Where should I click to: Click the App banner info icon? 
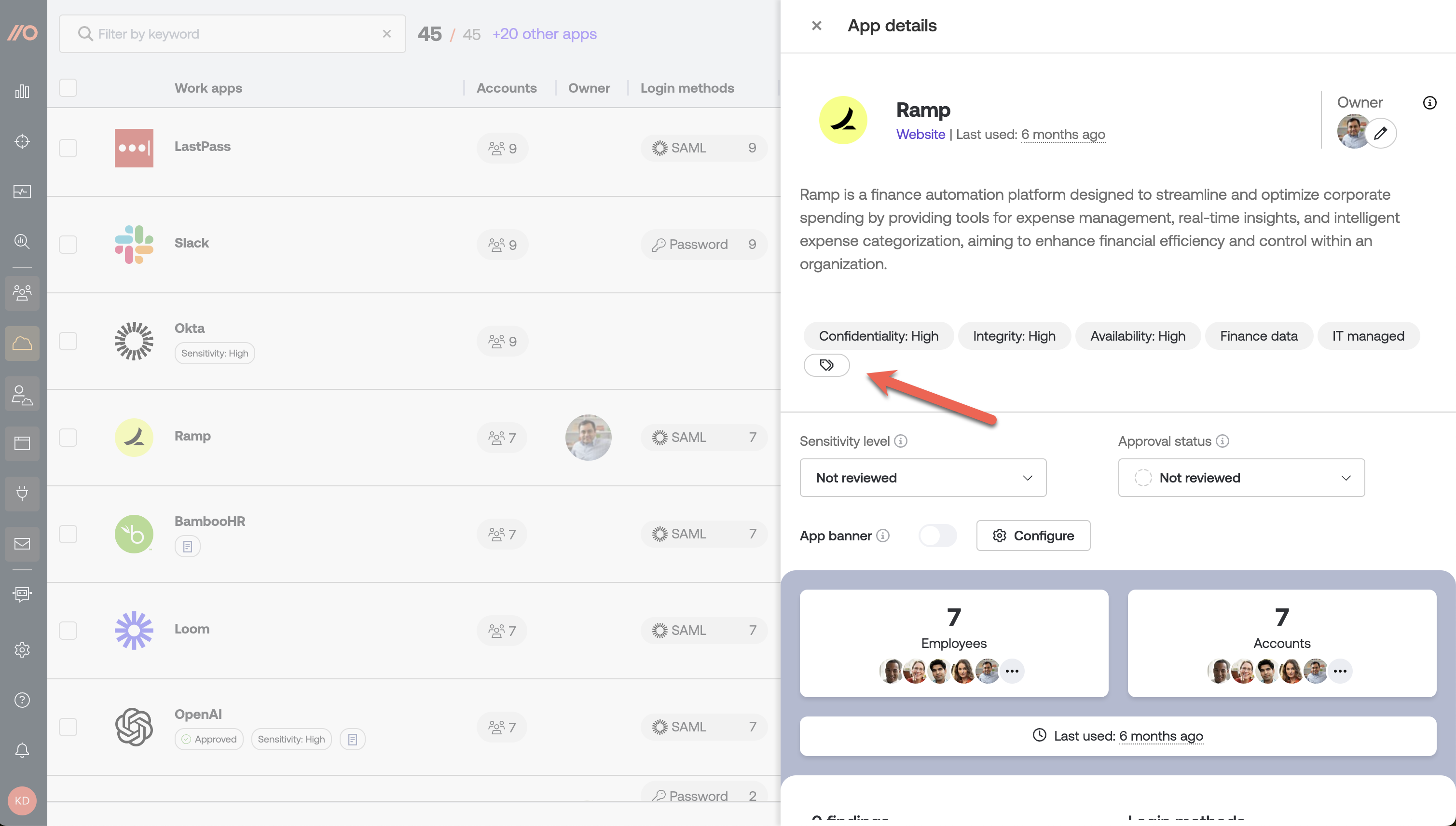882,536
